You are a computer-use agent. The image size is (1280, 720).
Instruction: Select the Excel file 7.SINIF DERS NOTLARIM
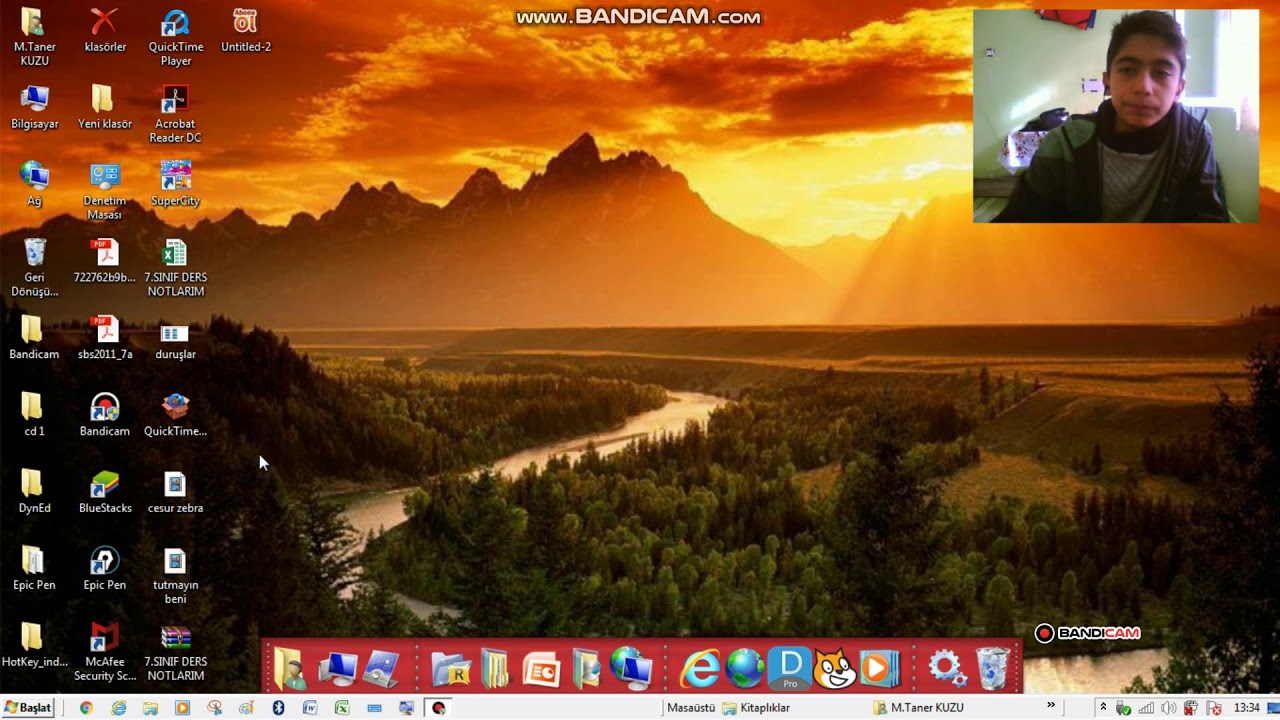pyautogui.click(x=175, y=268)
